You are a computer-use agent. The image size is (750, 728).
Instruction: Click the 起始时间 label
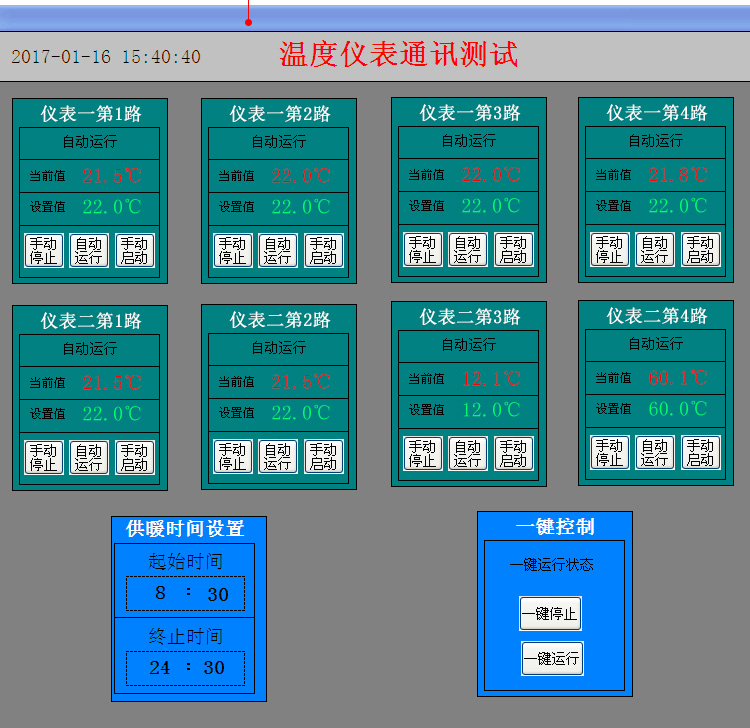click(x=185, y=562)
